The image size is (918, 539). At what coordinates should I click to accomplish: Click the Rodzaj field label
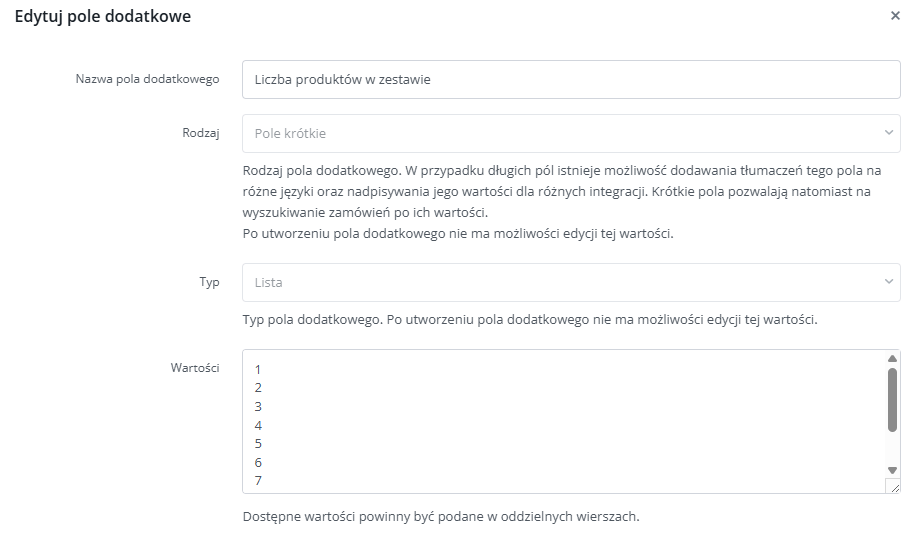pos(201,133)
